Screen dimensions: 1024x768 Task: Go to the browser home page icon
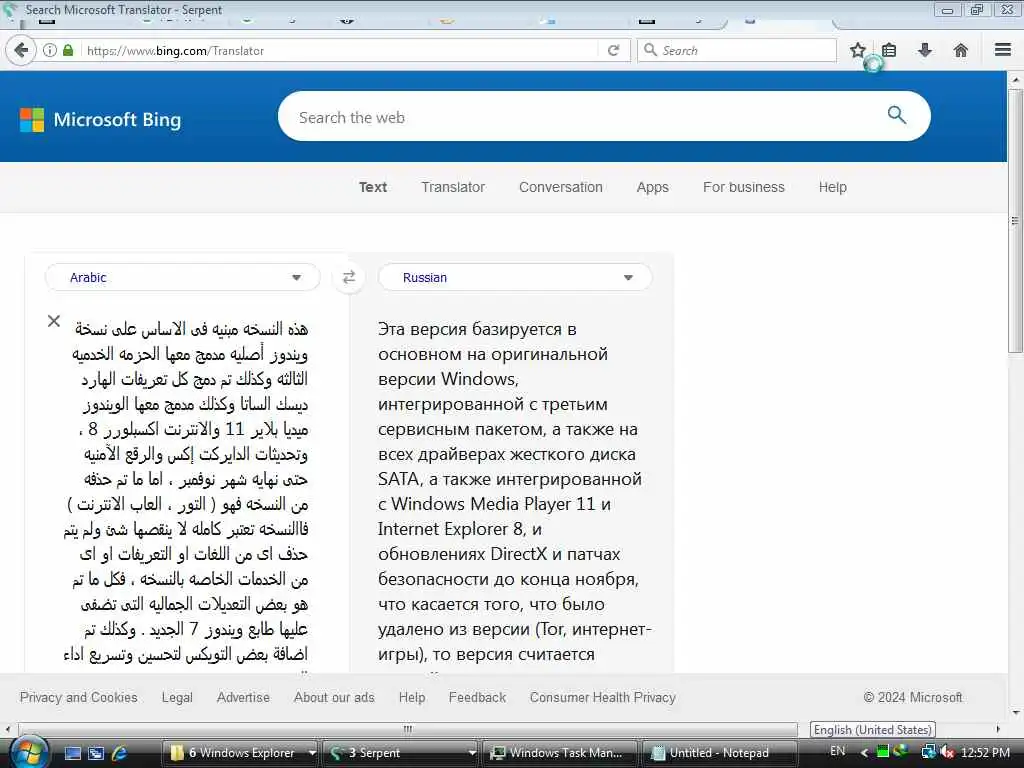pyautogui.click(x=961, y=50)
